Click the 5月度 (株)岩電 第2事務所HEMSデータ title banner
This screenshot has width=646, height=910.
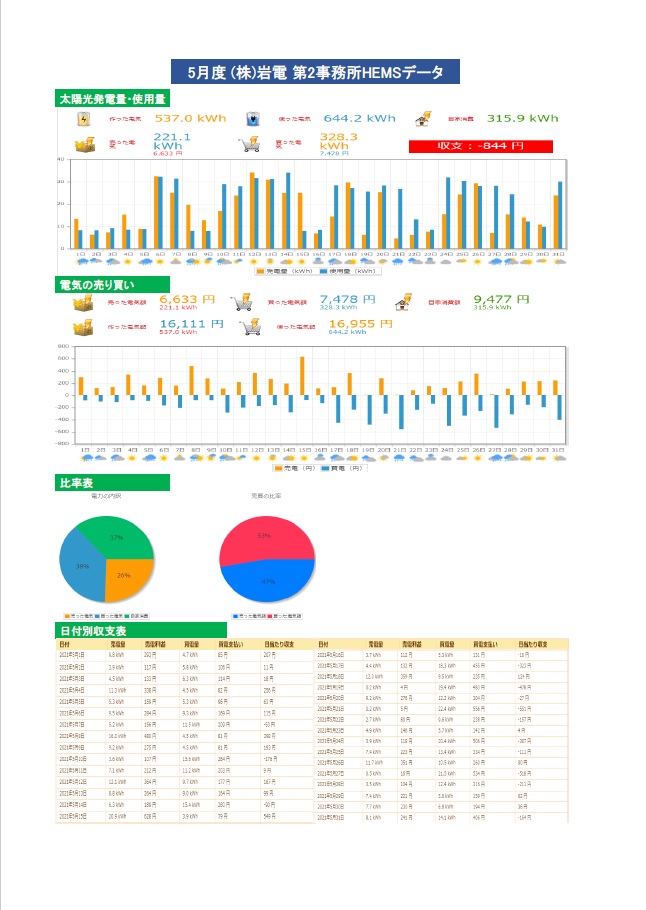(315, 72)
